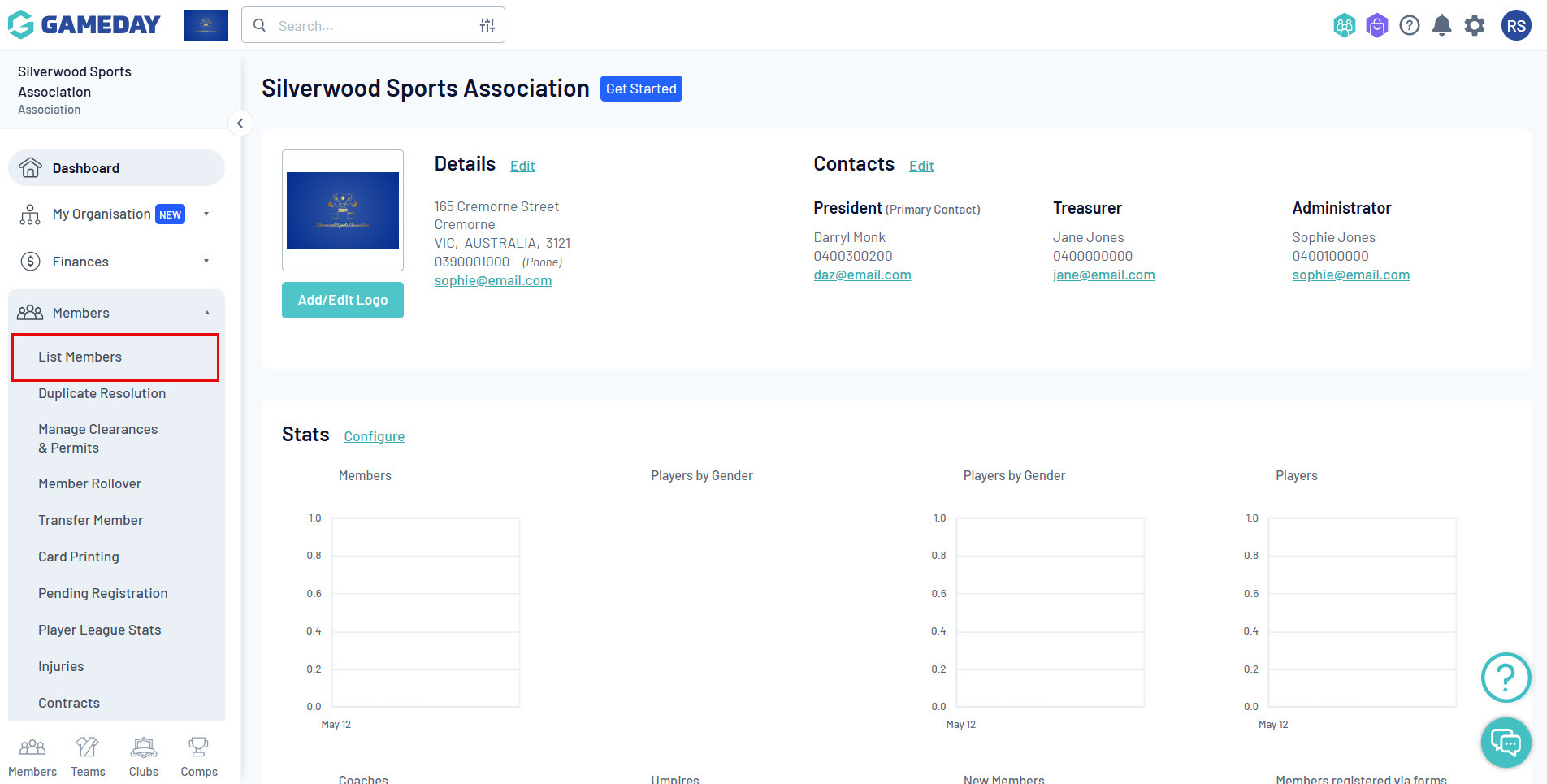Open the association flag thumbnail in the header
This screenshot has height=784, width=1547.
click(x=206, y=25)
